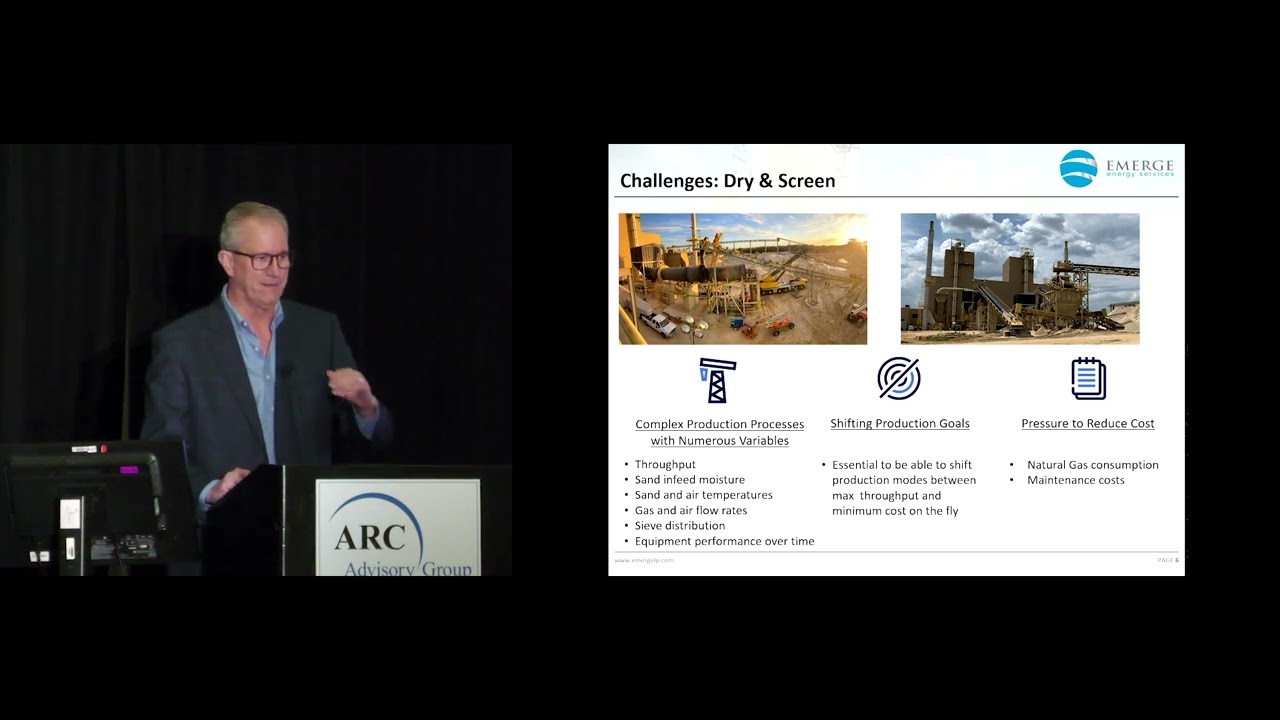Screen dimensions: 1280x720
Task: Click the website URL in slide footer
Action: [x=644, y=560]
